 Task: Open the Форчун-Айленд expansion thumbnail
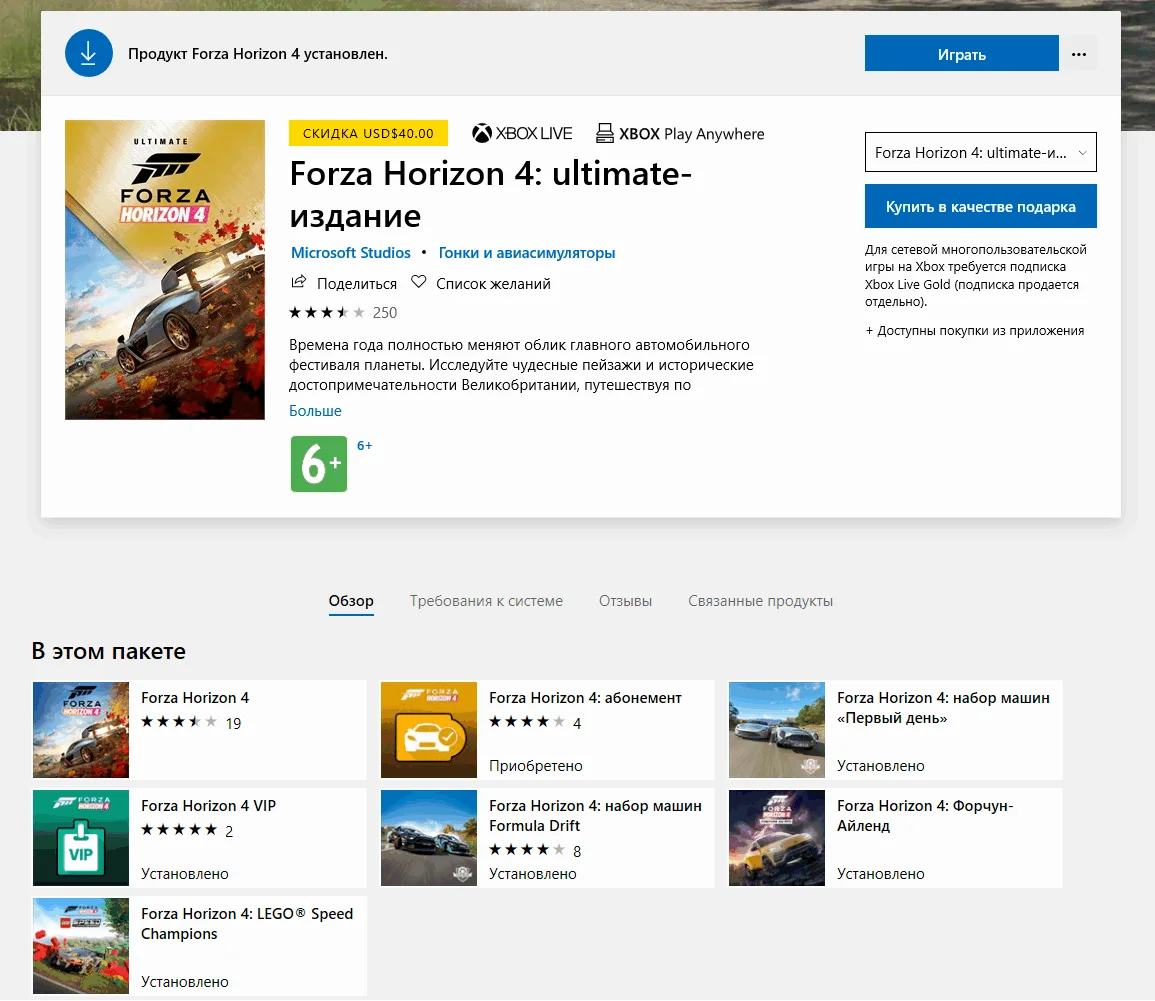776,837
